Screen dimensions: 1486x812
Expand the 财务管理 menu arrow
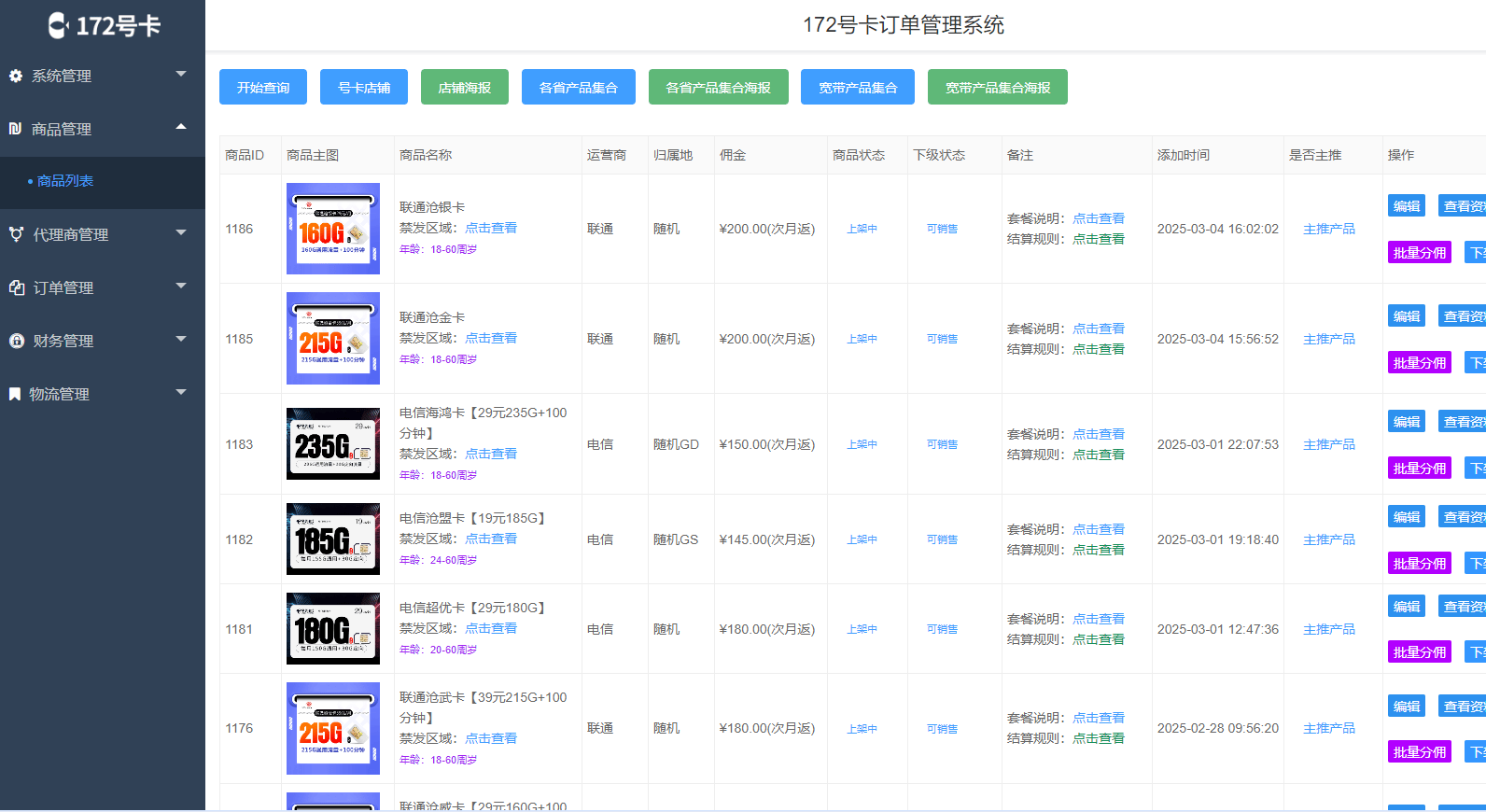(181, 338)
